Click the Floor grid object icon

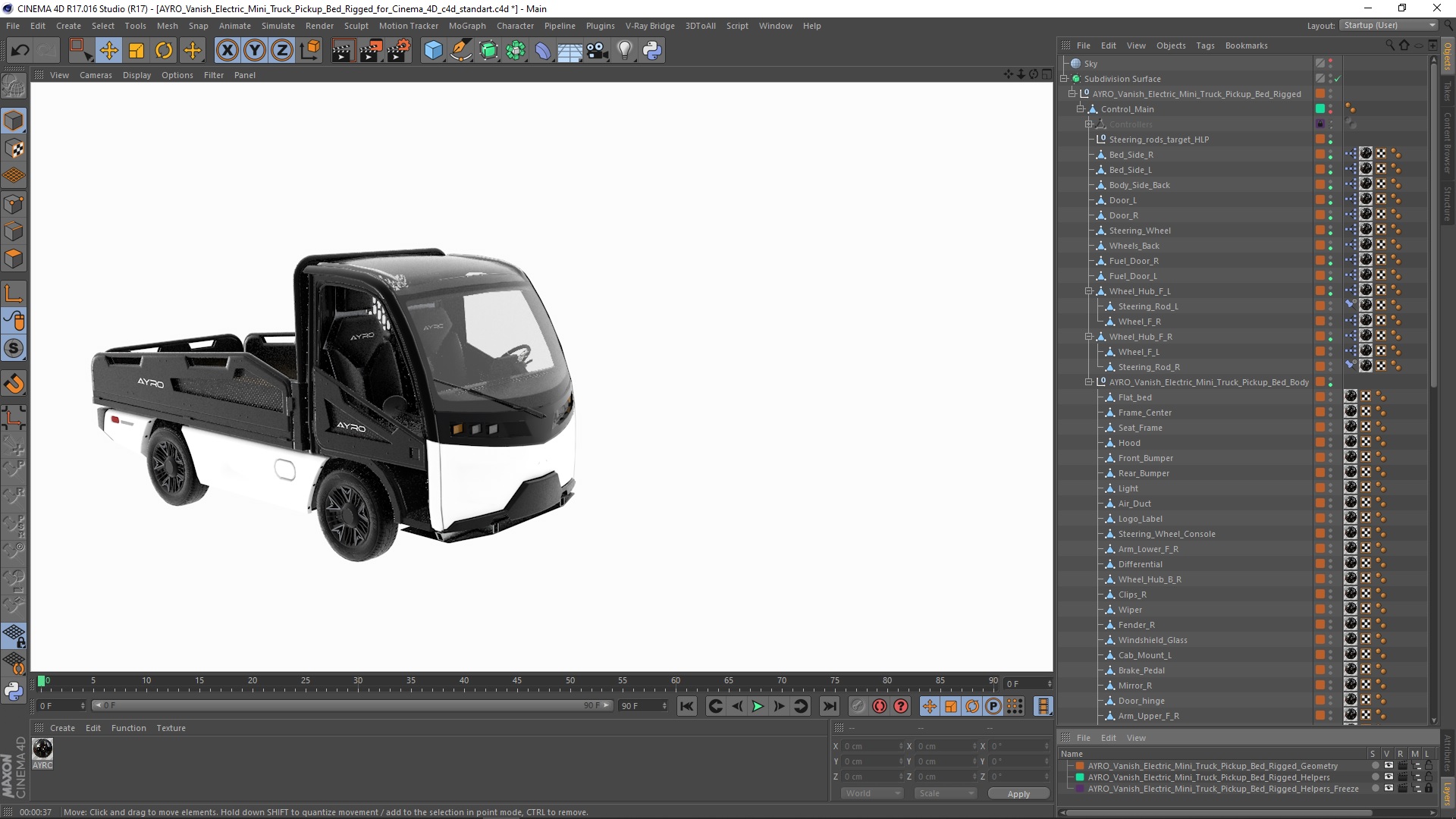point(570,51)
